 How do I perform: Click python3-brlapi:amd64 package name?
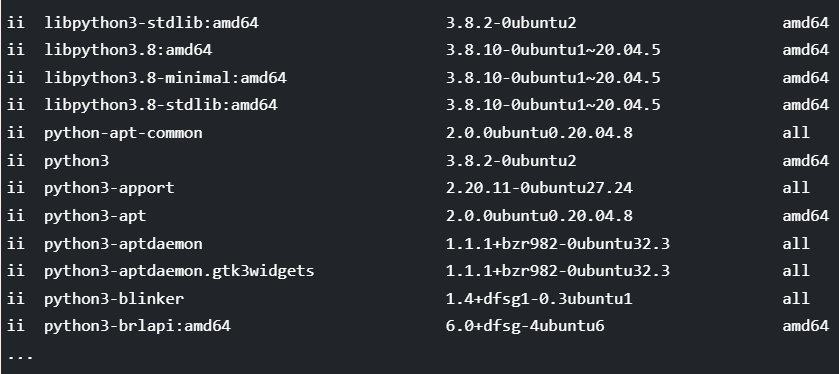(x=138, y=326)
